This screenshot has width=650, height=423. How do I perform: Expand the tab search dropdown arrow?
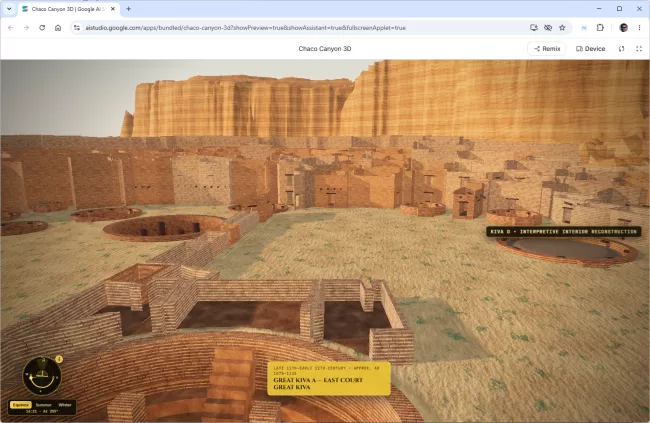coord(9,9)
